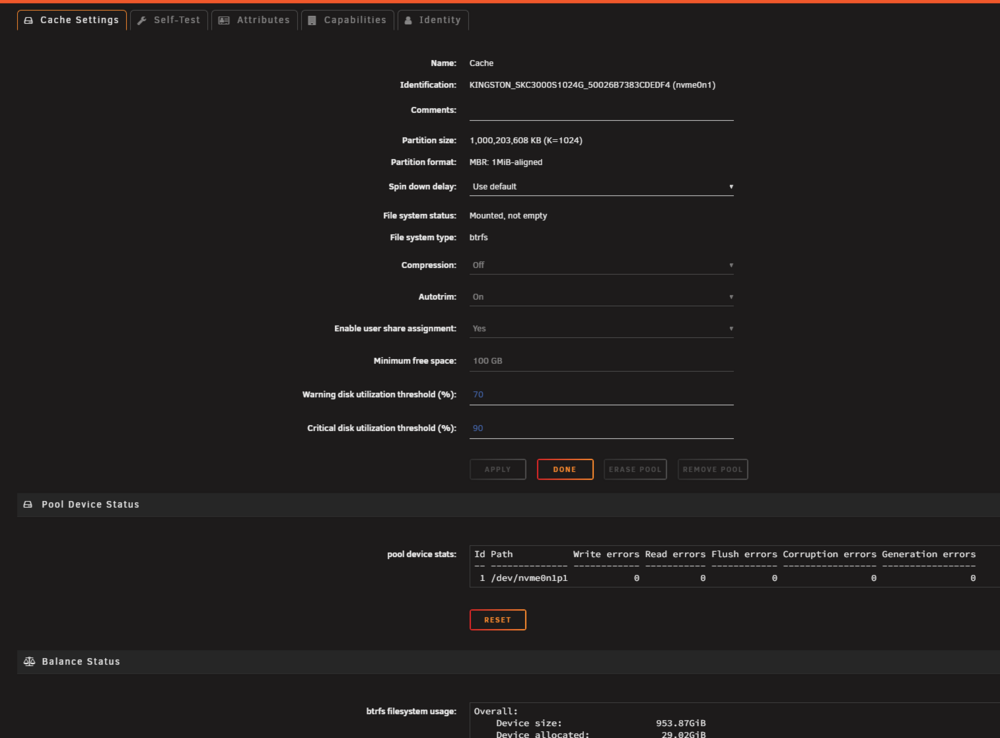Open the Spin down delay dropdown
The image size is (1000, 738).
(601, 186)
